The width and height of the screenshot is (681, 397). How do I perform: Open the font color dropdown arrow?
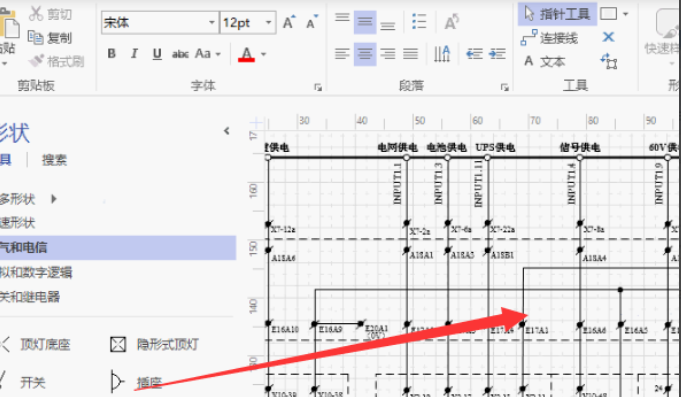point(263,54)
